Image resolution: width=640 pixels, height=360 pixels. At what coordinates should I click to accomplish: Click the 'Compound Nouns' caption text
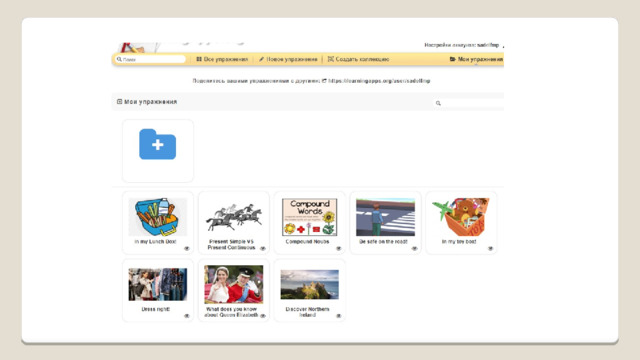point(307,242)
